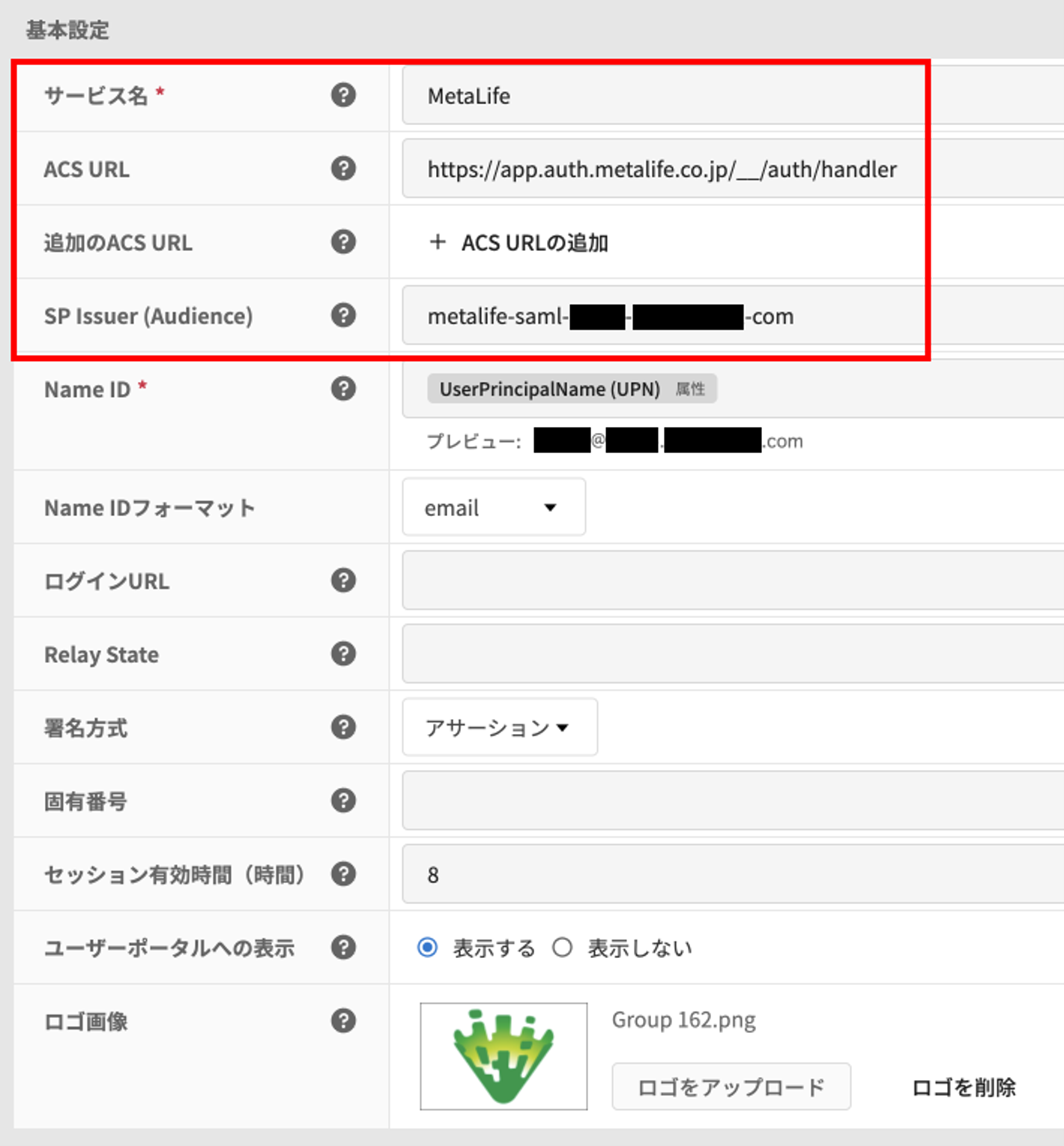Select the 表示する radio button
Image resolution: width=1064 pixels, height=1146 pixels.
pyautogui.click(x=428, y=948)
